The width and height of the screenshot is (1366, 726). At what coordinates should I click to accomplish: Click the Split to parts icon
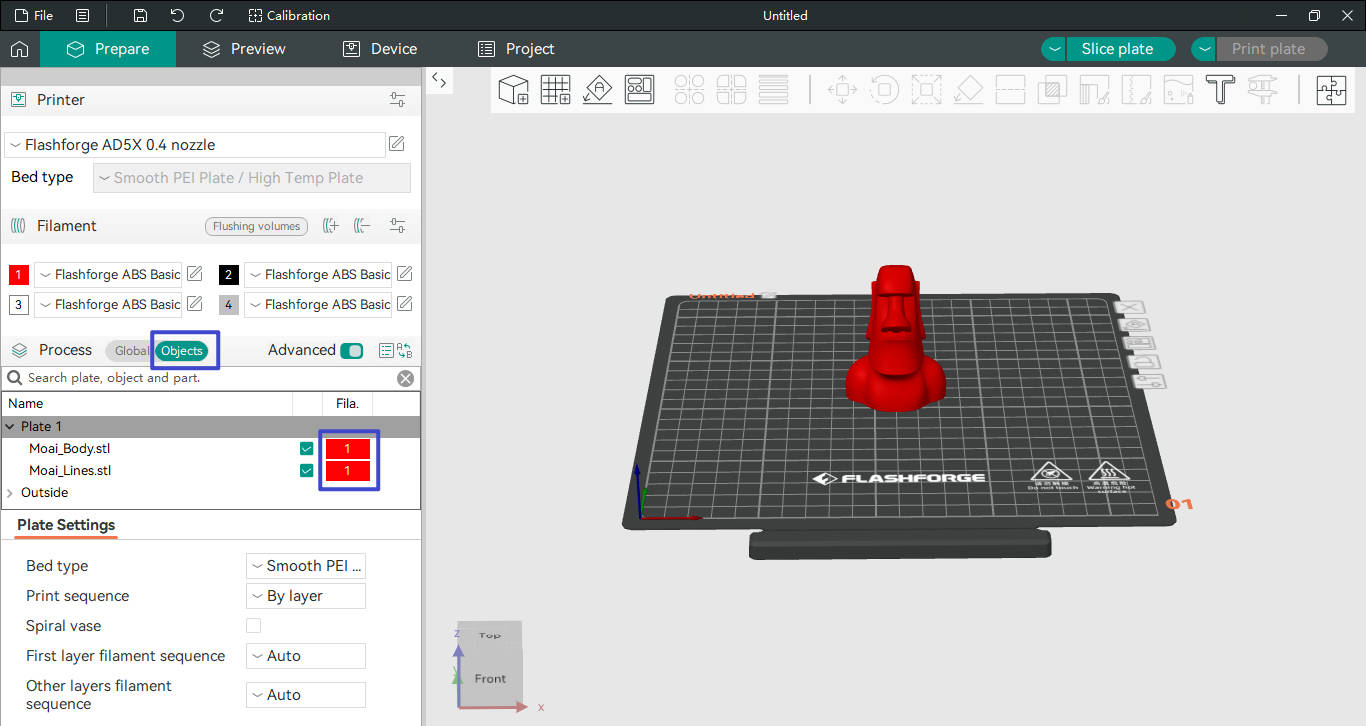coord(731,90)
